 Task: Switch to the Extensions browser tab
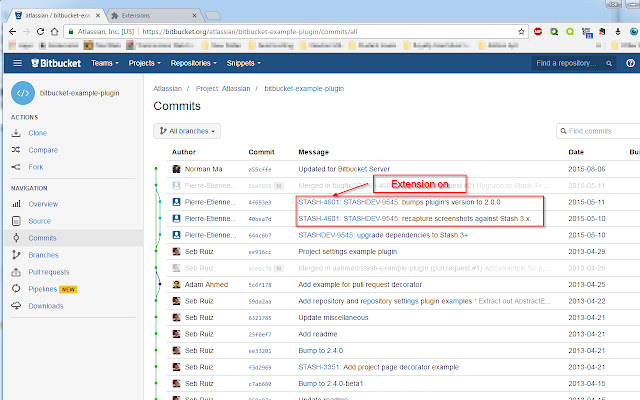click(x=153, y=16)
